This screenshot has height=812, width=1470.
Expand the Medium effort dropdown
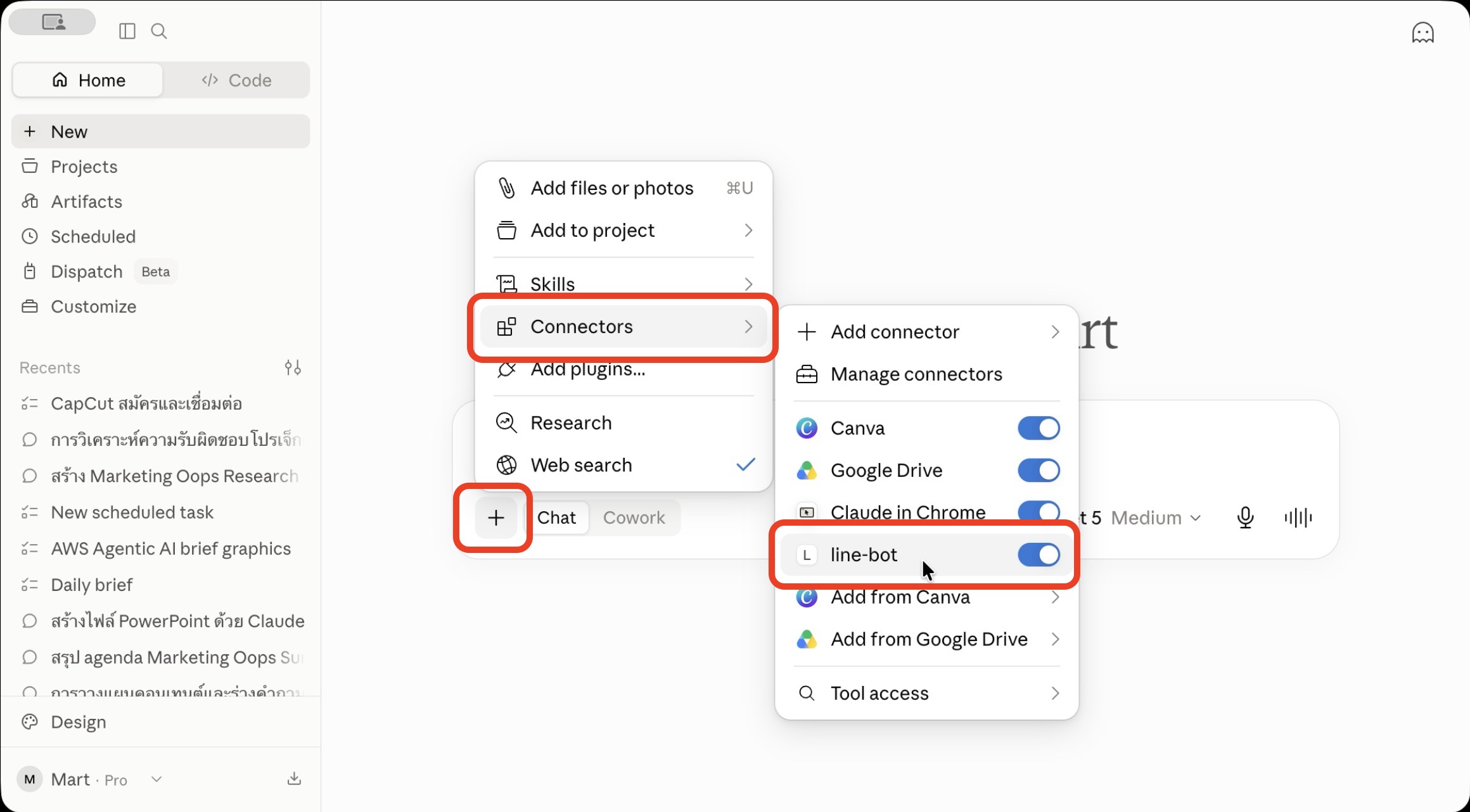coord(1156,517)
